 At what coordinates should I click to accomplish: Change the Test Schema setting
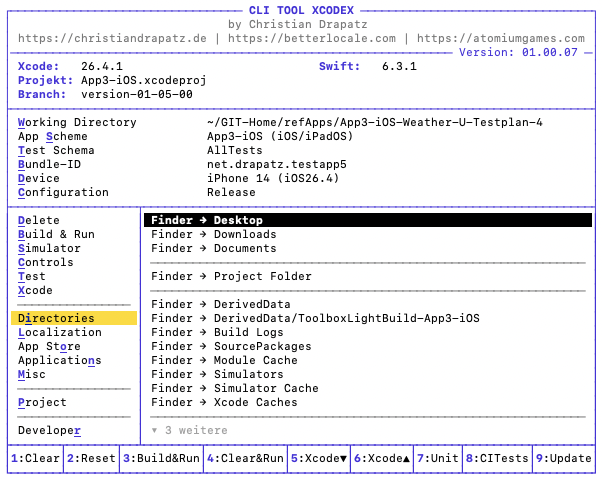pos(56,150)
